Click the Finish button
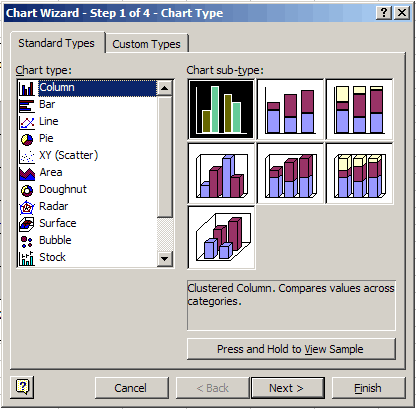This screenshot has width=416, height=409. point(368,388)
